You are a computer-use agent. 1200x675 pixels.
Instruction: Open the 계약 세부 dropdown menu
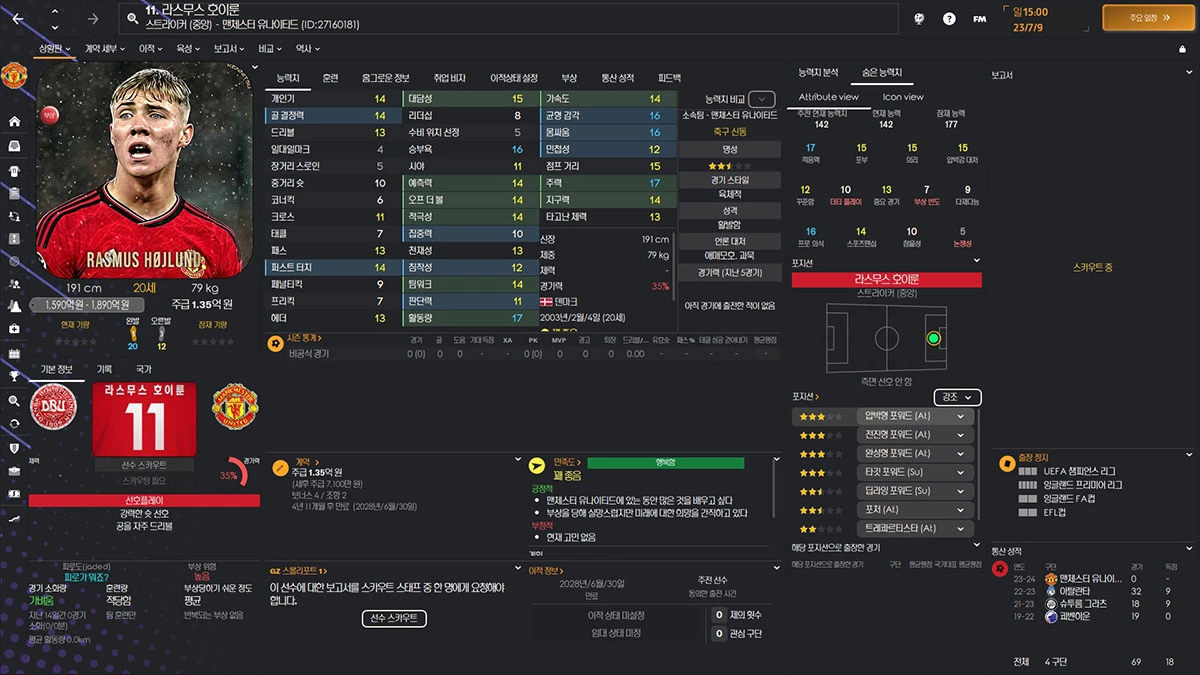(104, 48)
